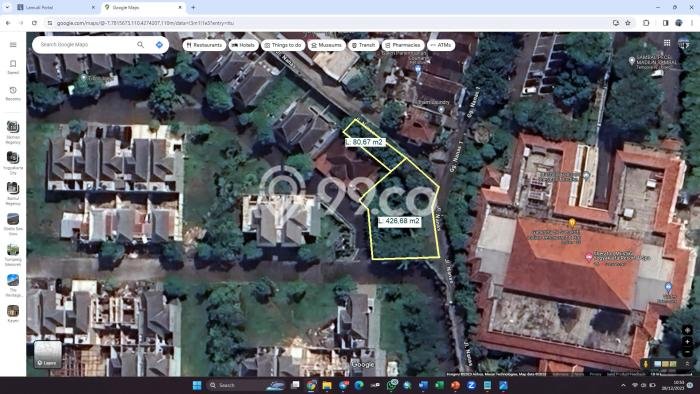Open the Recents panel
Screen dimensions: 700x394
point(13,93)
